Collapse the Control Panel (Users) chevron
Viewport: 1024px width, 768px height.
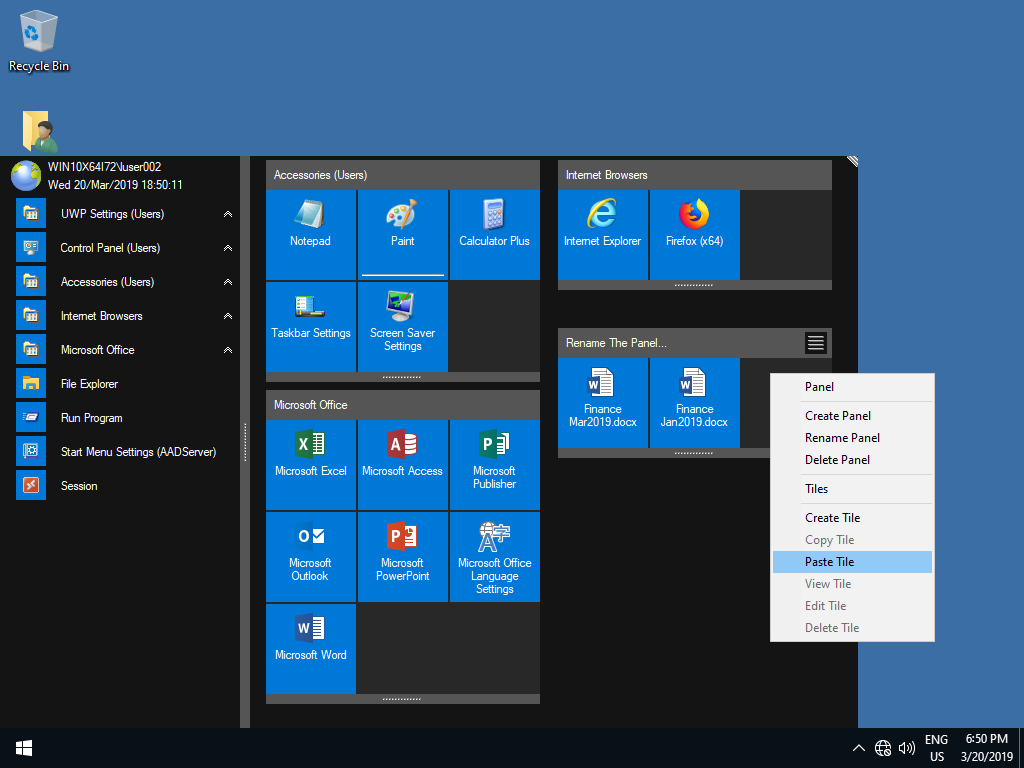tap(228, 248)
